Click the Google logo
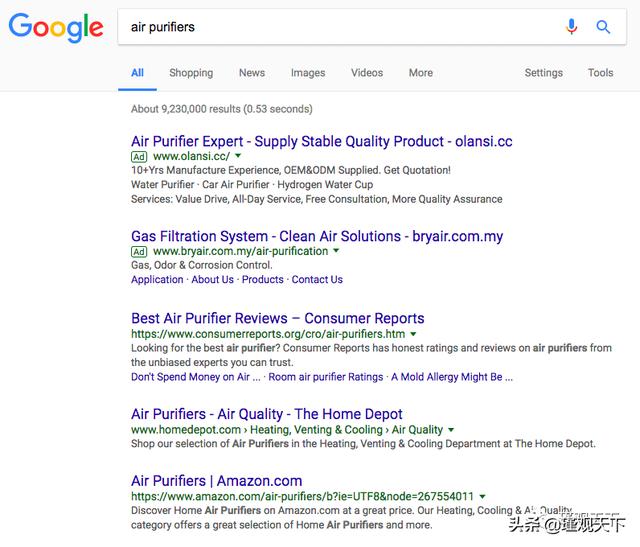This screenshot has height=547, width=640. pos(56,27)
